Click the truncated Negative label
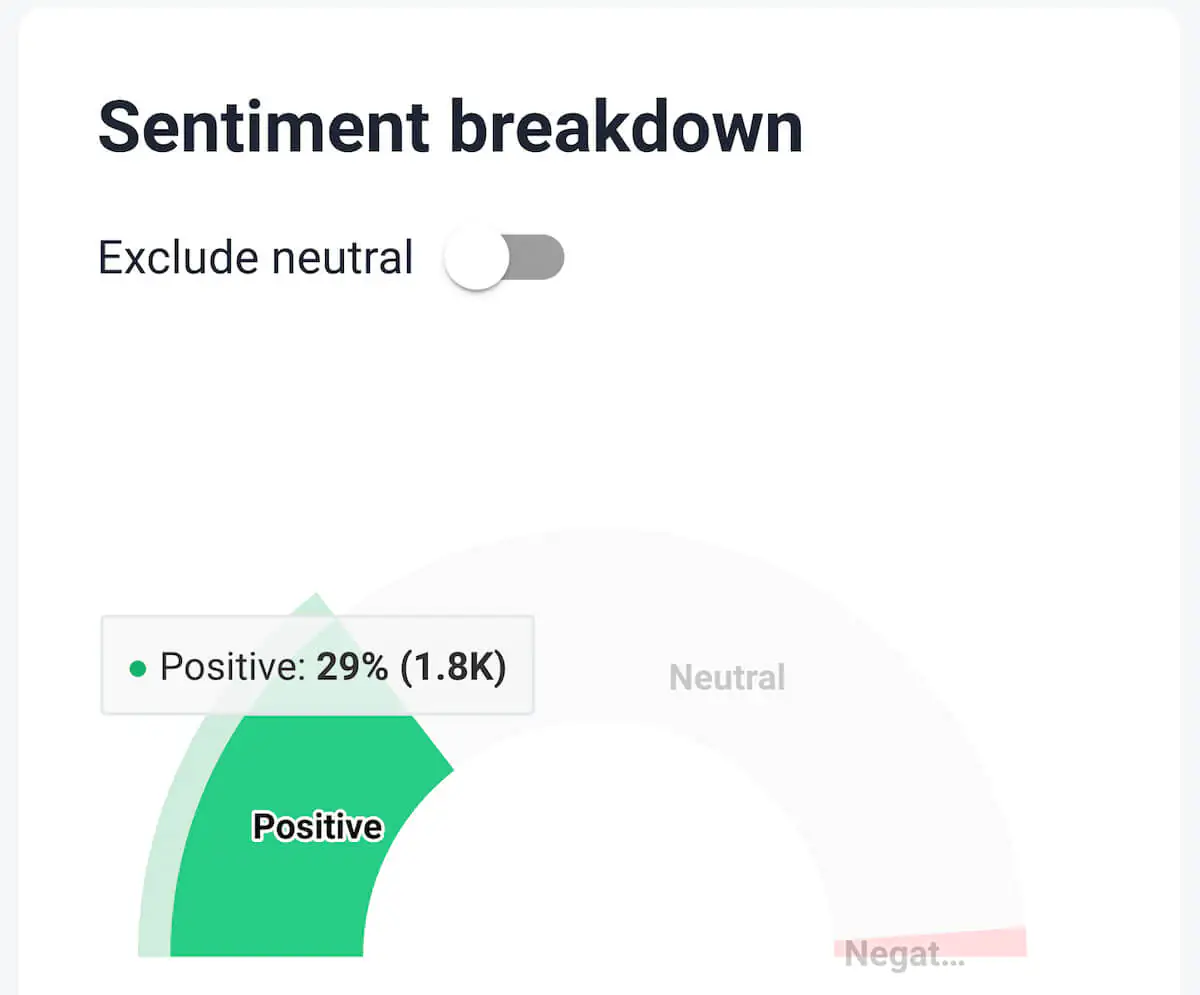Screen dimensions: 1200x995 (903, 955)
